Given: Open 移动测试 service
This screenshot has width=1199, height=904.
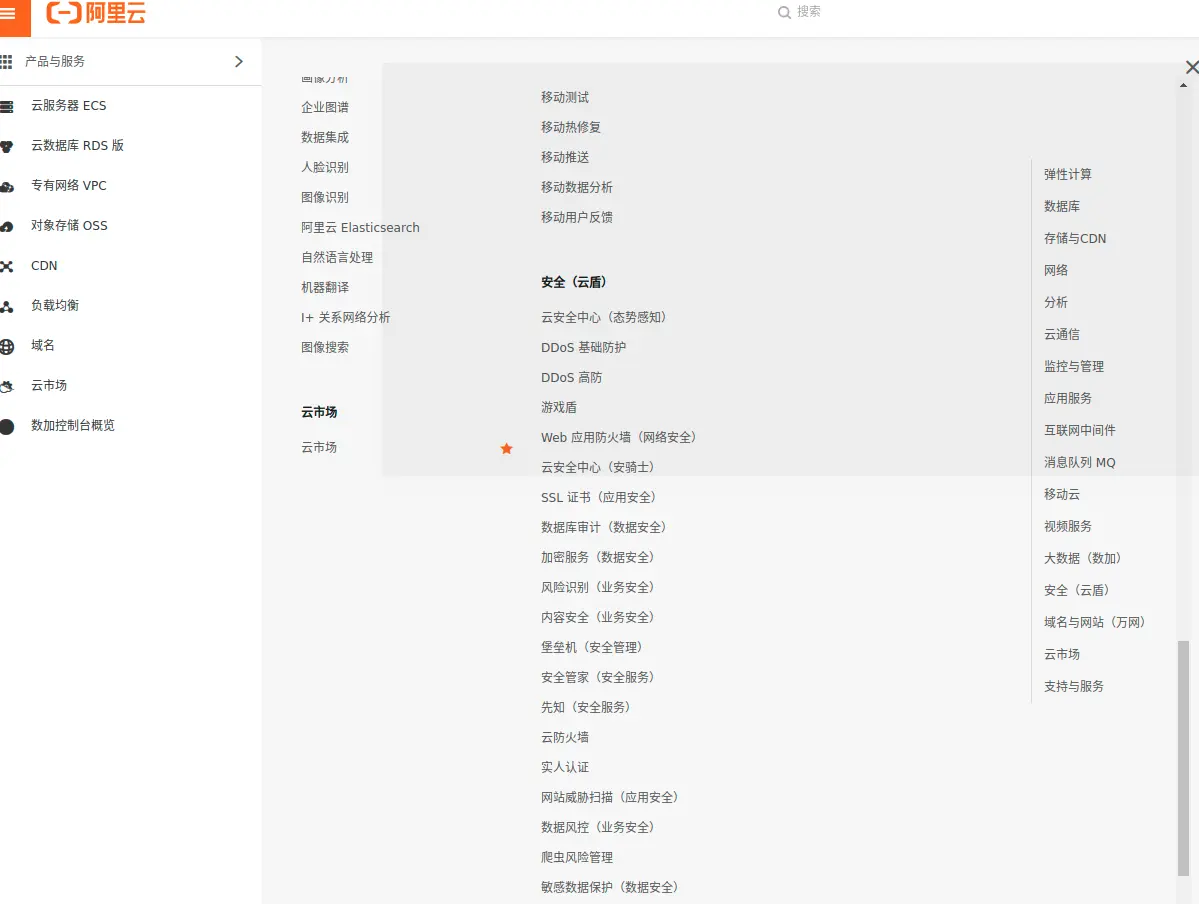Looking at the screenshot, I should [565, 97].
